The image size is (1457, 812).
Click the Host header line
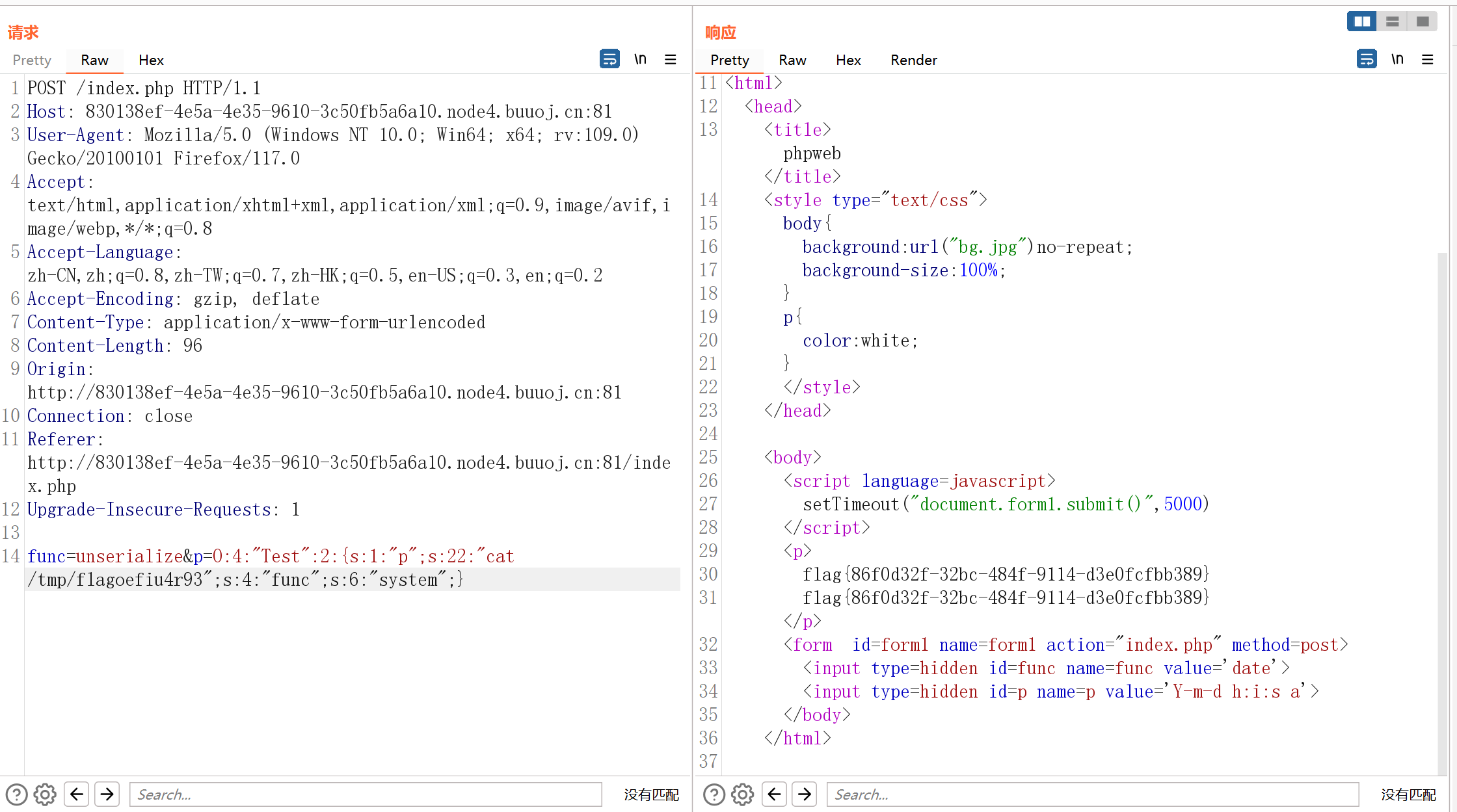319,111
